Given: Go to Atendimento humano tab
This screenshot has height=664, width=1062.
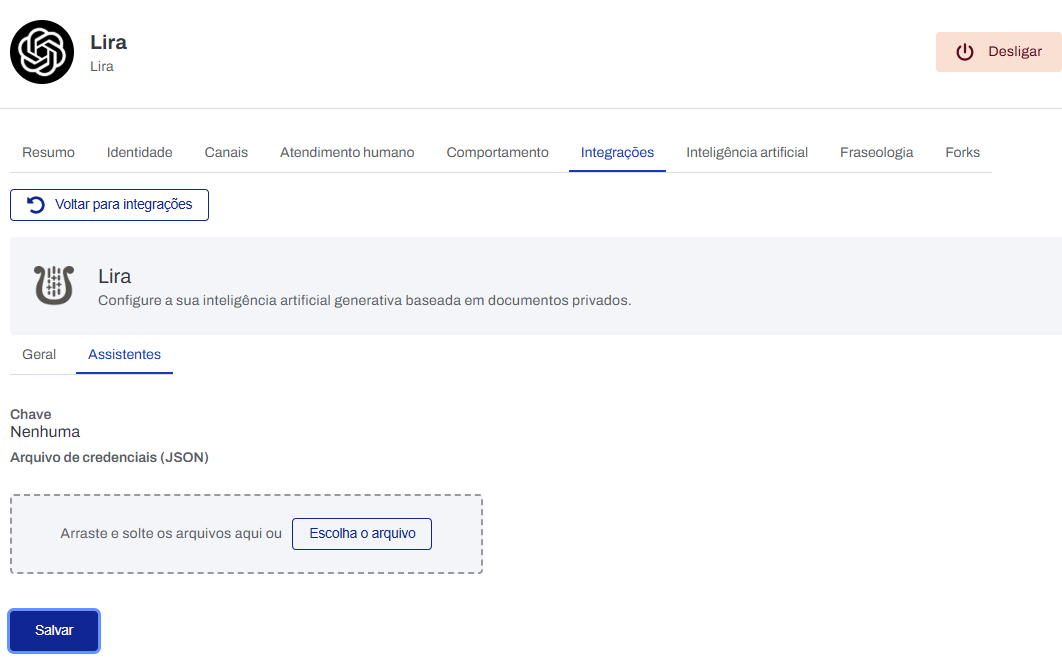Looking at the screenshot, I should [347, 152].
